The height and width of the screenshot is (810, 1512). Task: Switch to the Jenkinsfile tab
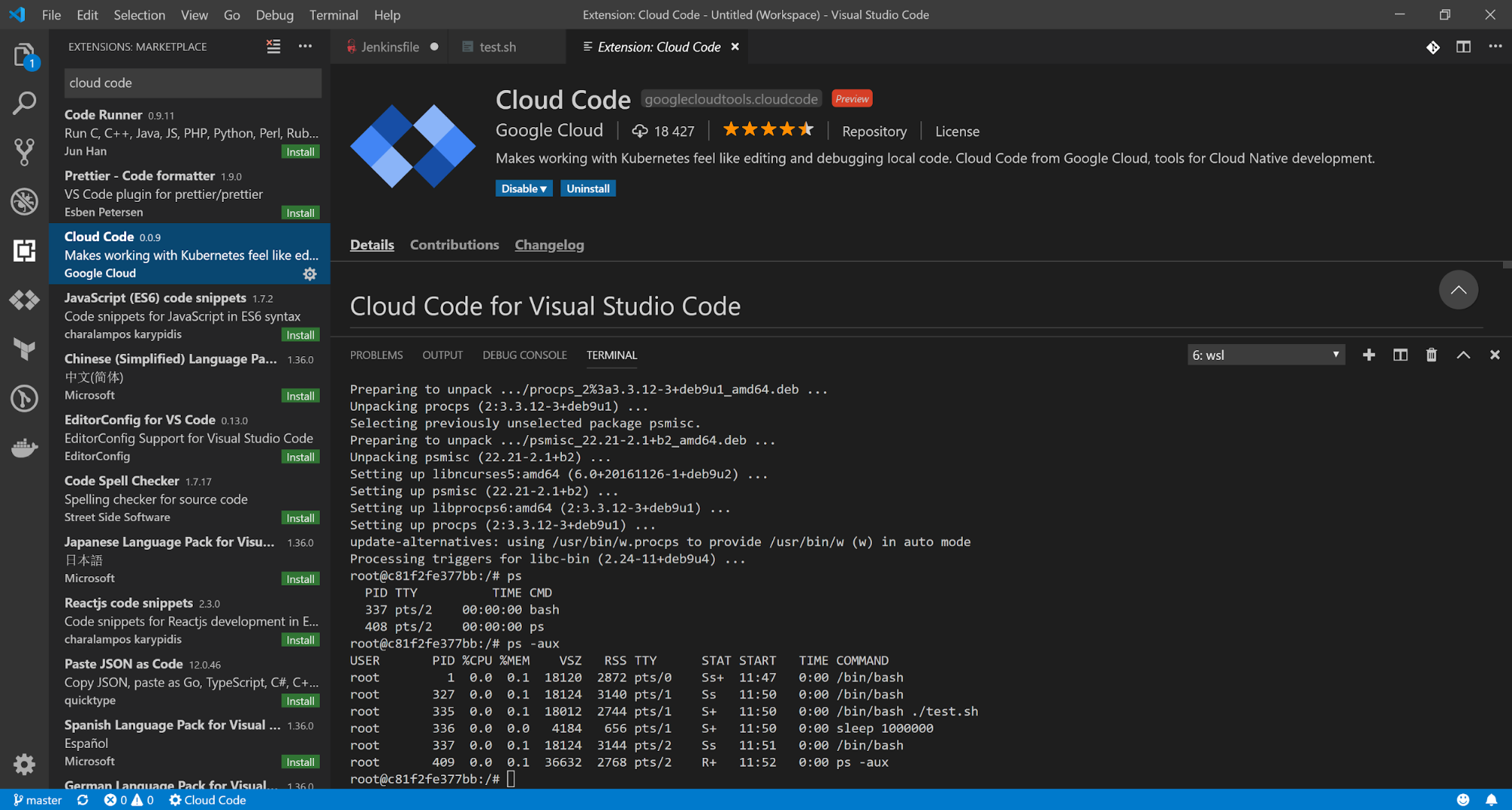(390, 47)
